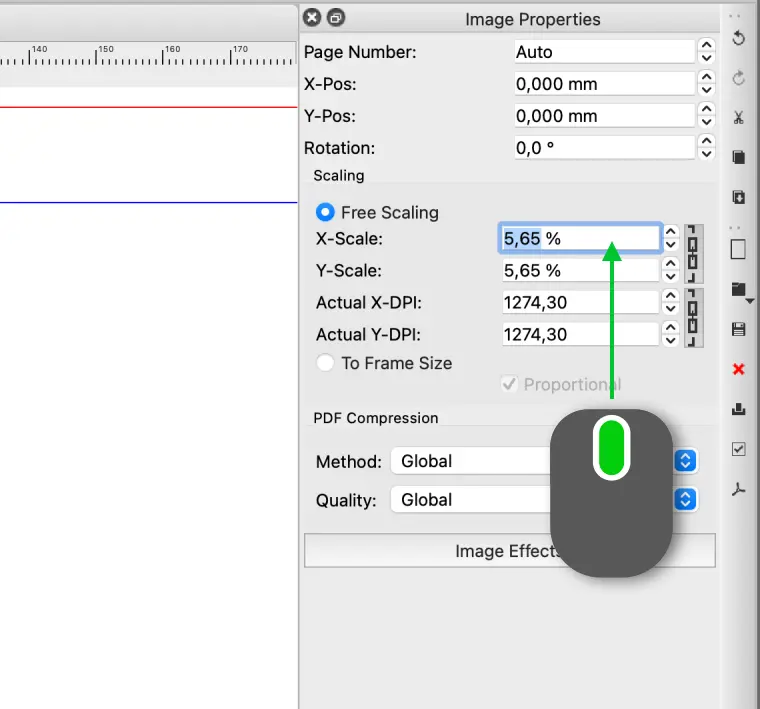This screenshot has width=760, height=709.
Task: Open the PDF compression Quality dropdown
Action: [684, 500]
